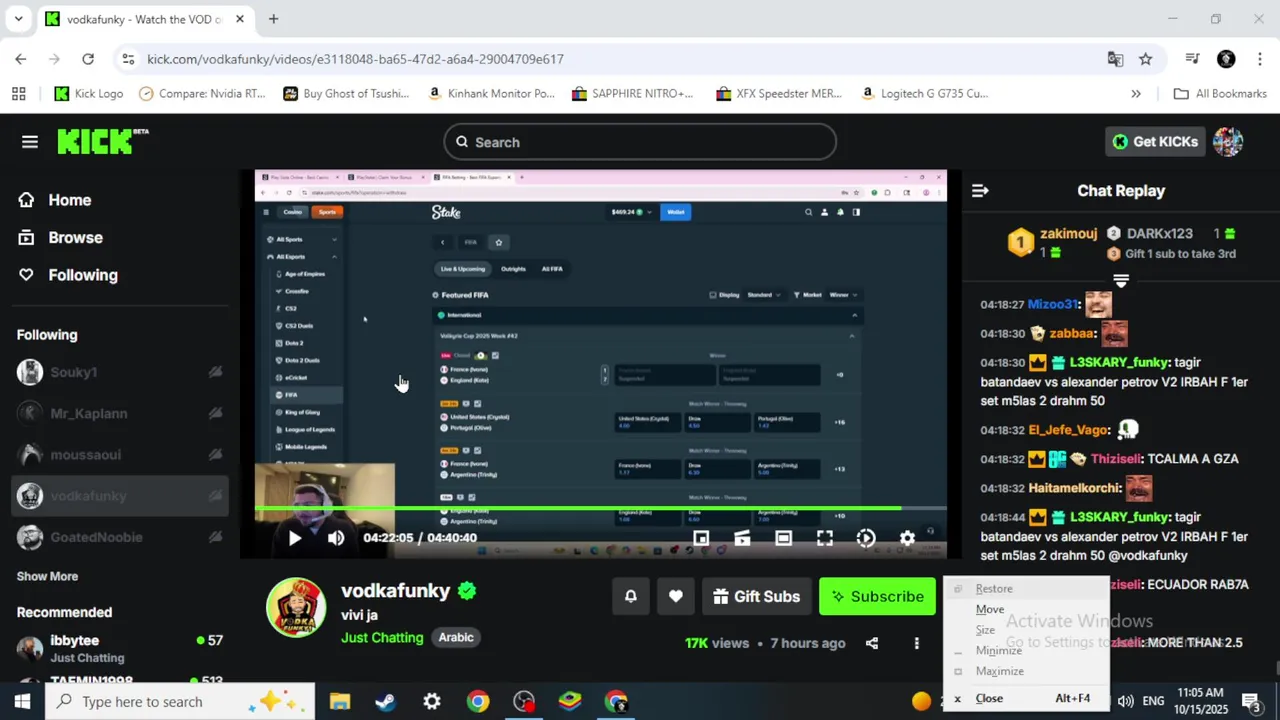Seek on the green video progress bar

coord(600,509)
